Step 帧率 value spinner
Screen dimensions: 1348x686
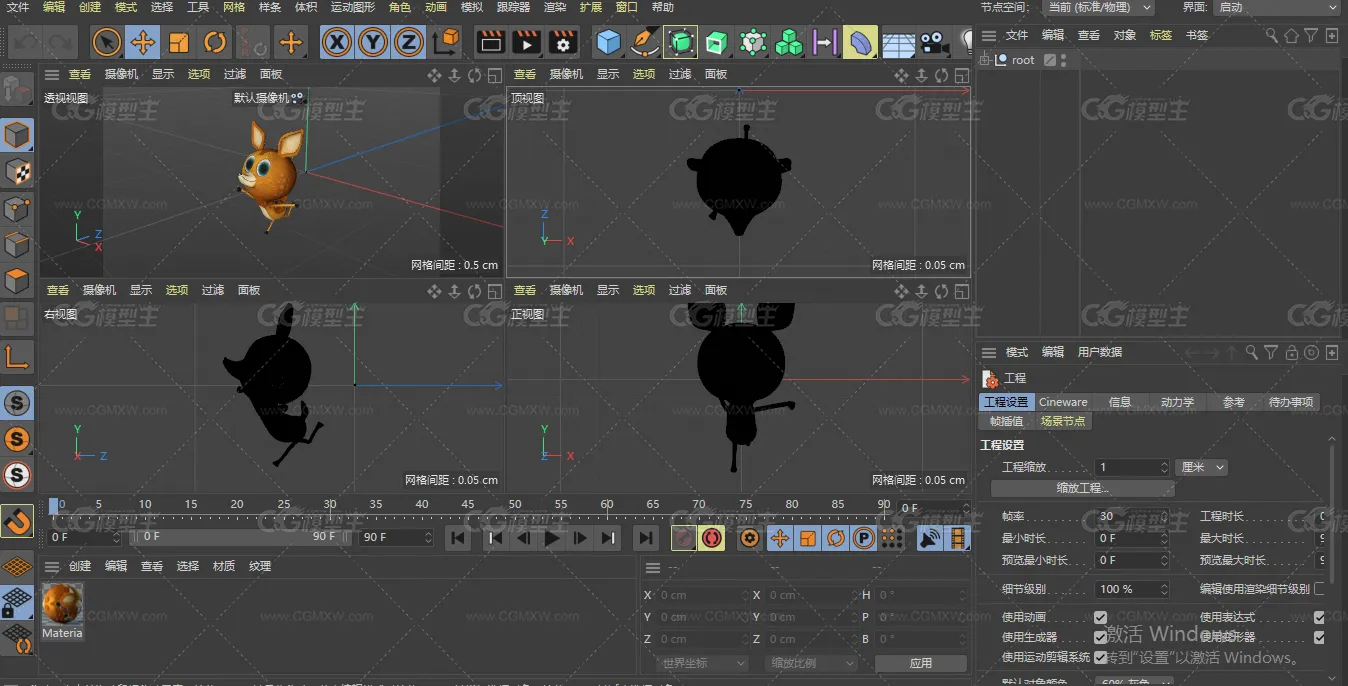tap(1164, 516)
